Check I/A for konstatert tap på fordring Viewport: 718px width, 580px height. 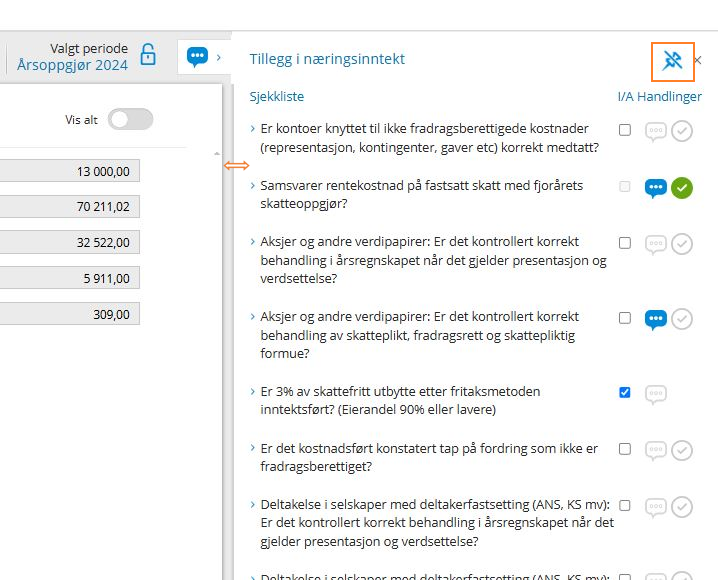click(625, 449)
